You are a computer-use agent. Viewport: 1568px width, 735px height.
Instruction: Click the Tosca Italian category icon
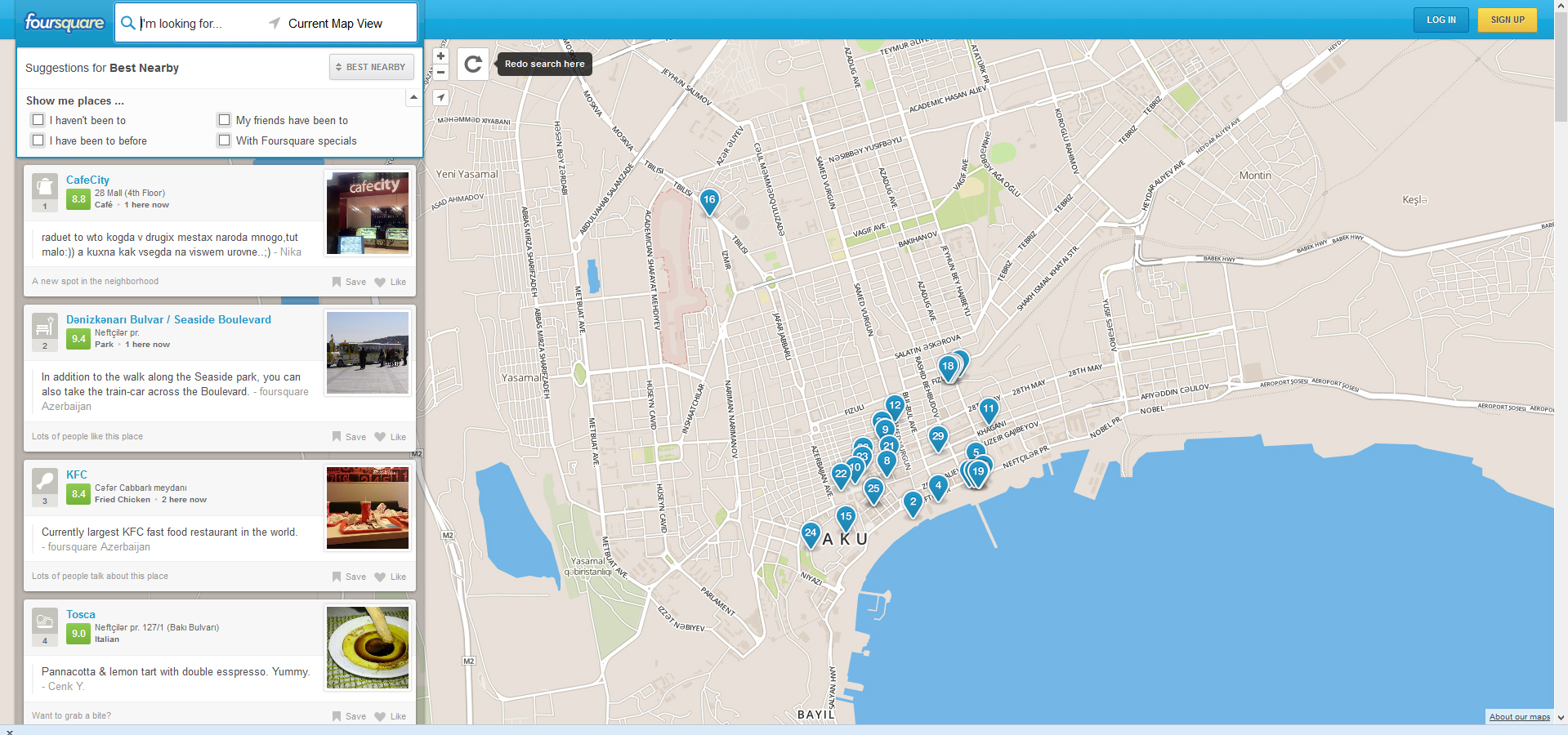(45, 621)
